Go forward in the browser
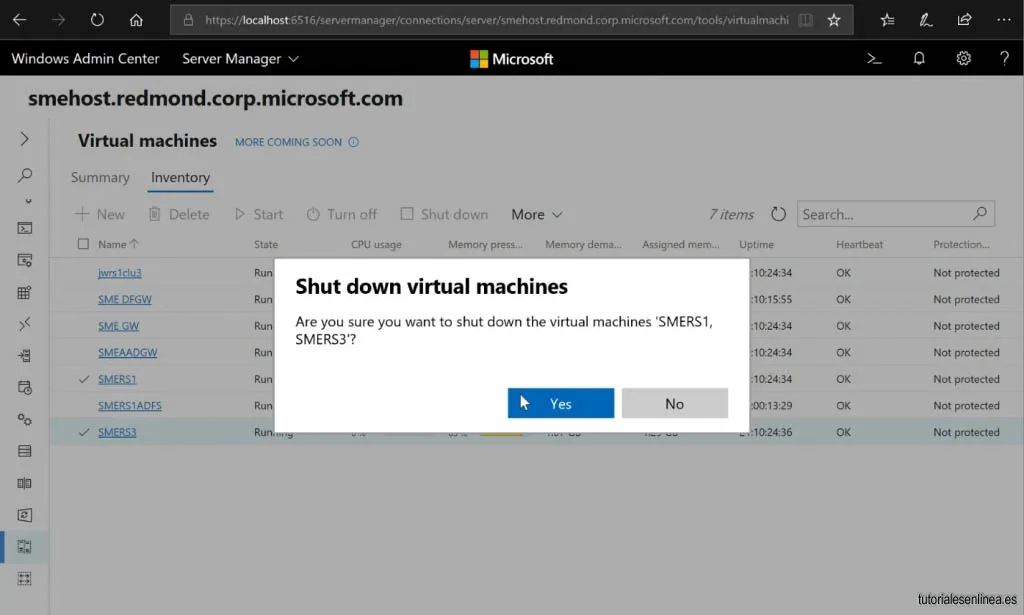The width and height of the screenshot is (1024, 615). coord(59,20)
